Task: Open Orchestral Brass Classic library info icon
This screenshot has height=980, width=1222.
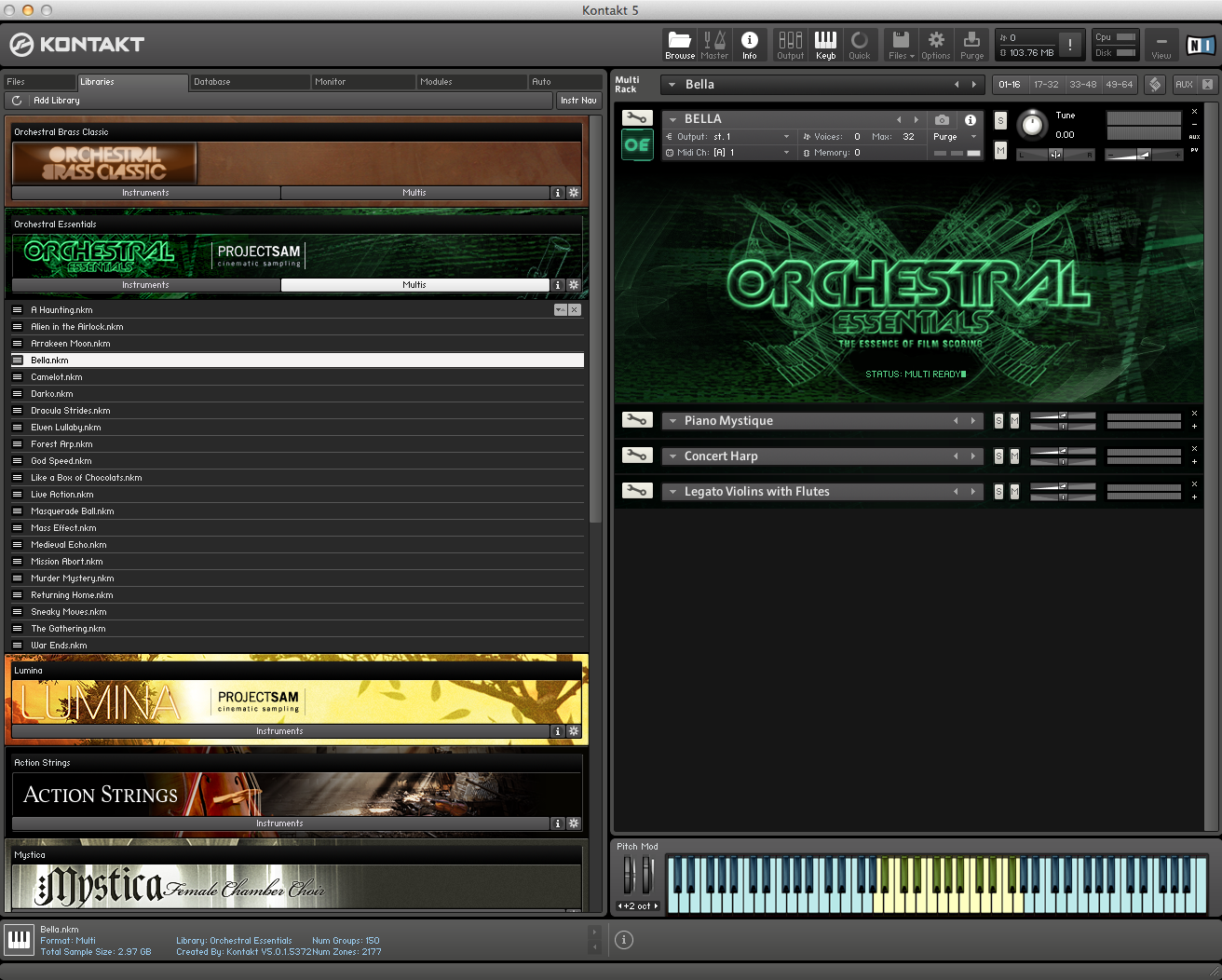Action: point(558,193)
